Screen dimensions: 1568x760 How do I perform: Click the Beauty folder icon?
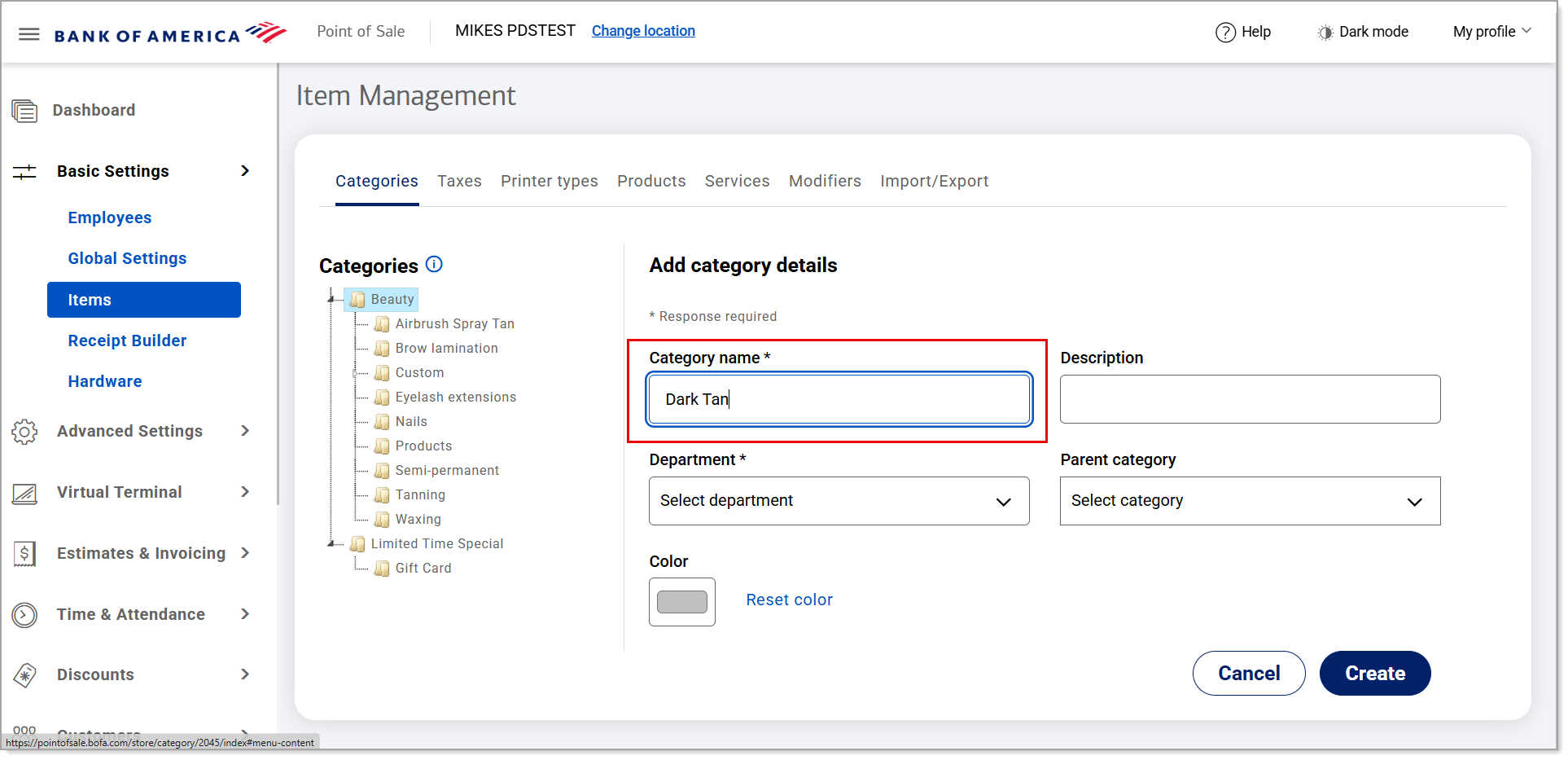pyautogui.click(x=357, y=300)
